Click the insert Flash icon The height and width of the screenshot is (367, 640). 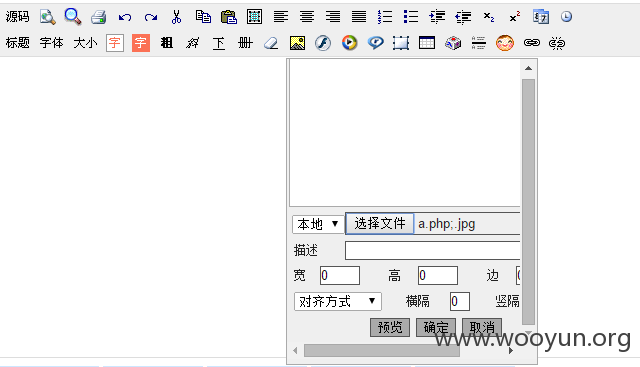click(x=323, y=43)
